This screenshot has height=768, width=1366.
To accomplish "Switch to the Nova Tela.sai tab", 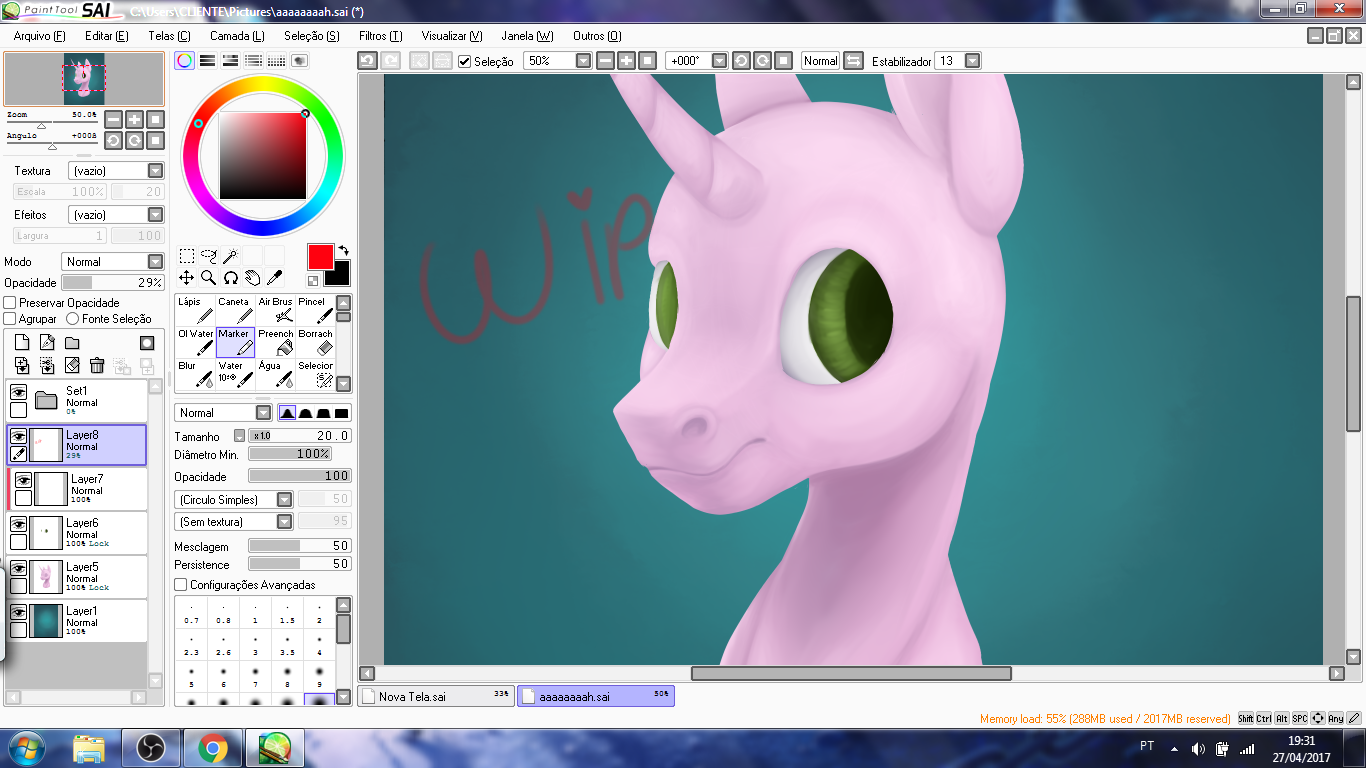I will tap(436, 696).
